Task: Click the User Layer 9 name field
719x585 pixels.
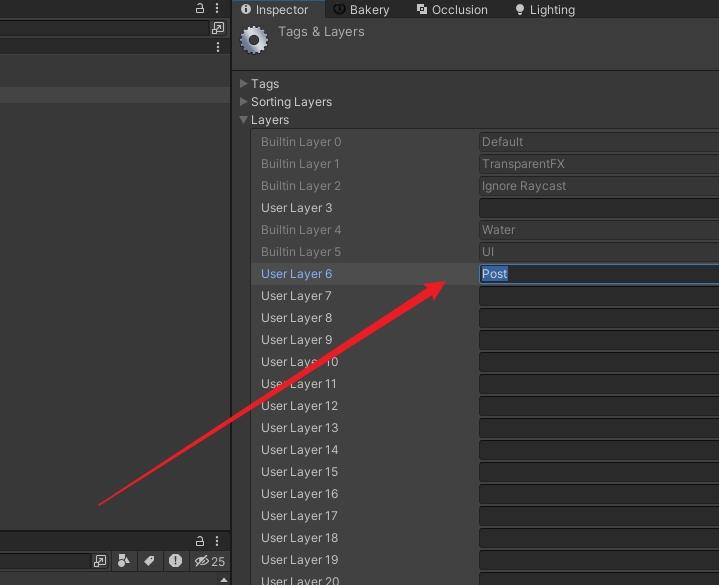Action: [599, 340]
